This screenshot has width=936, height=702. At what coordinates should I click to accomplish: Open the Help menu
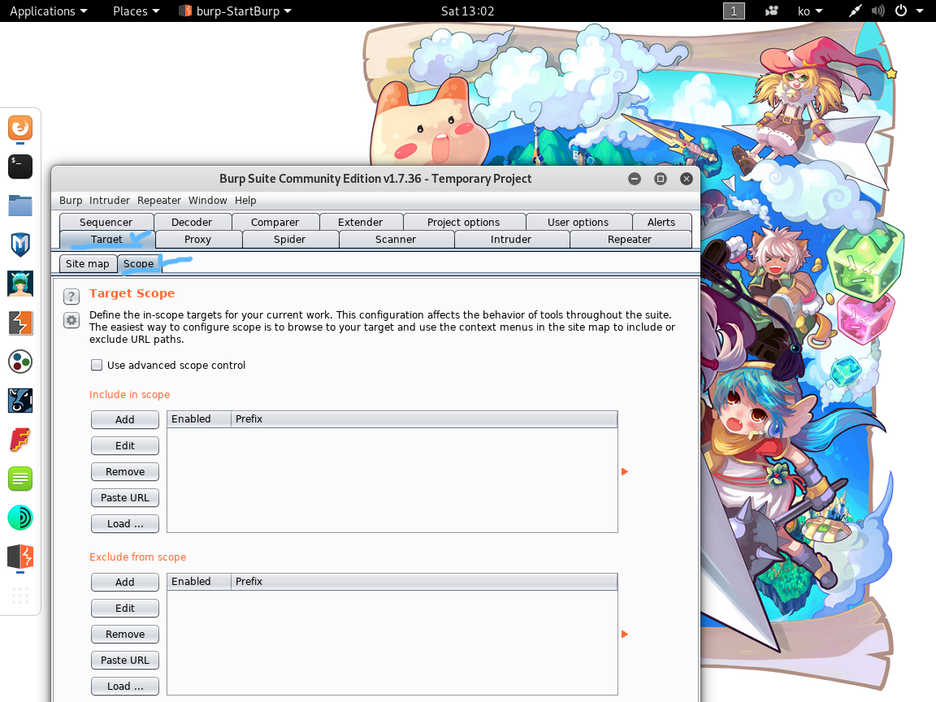point(245,201)
